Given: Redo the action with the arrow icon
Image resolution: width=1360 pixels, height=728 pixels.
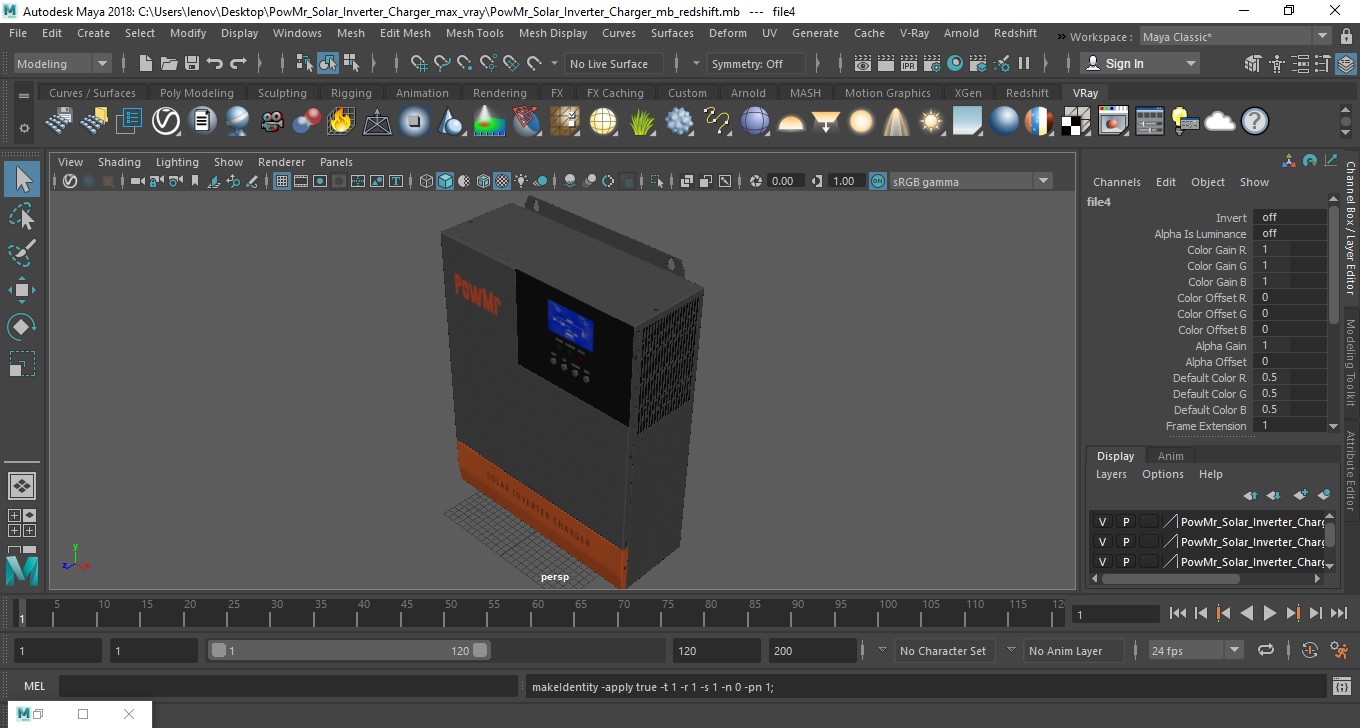Looking at the screenshot, I should 238,63.
